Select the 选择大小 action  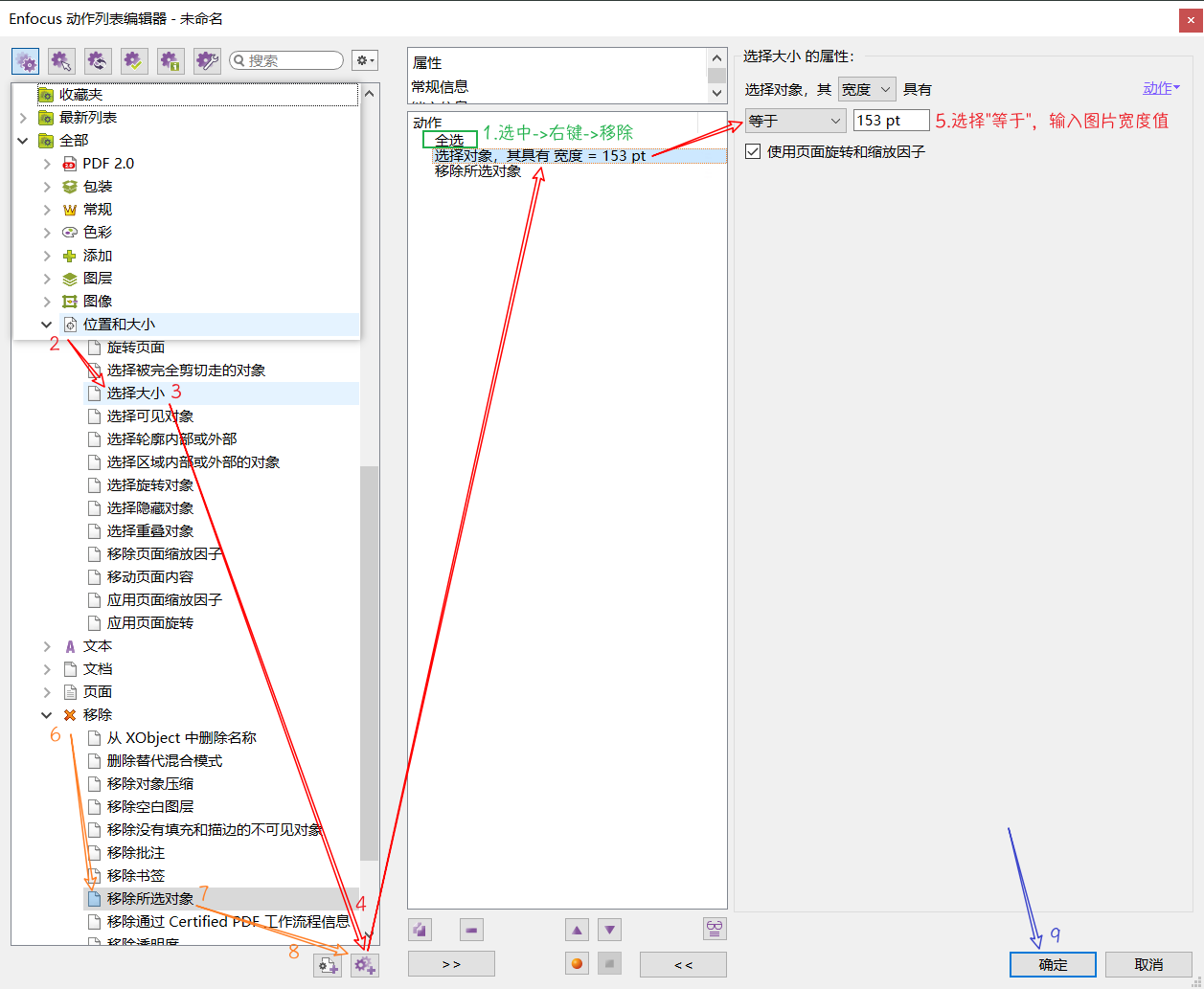click(x=136, y=393)
